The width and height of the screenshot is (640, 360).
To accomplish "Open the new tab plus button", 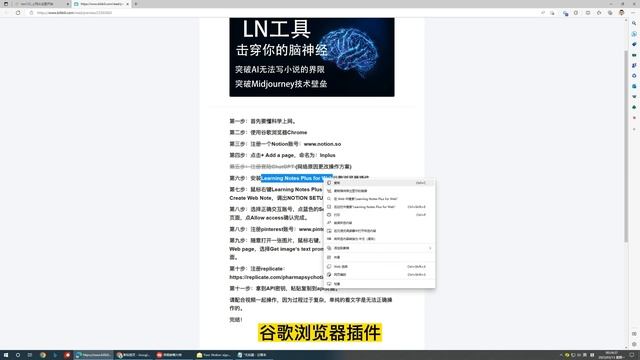I will [x=136, y=4].
